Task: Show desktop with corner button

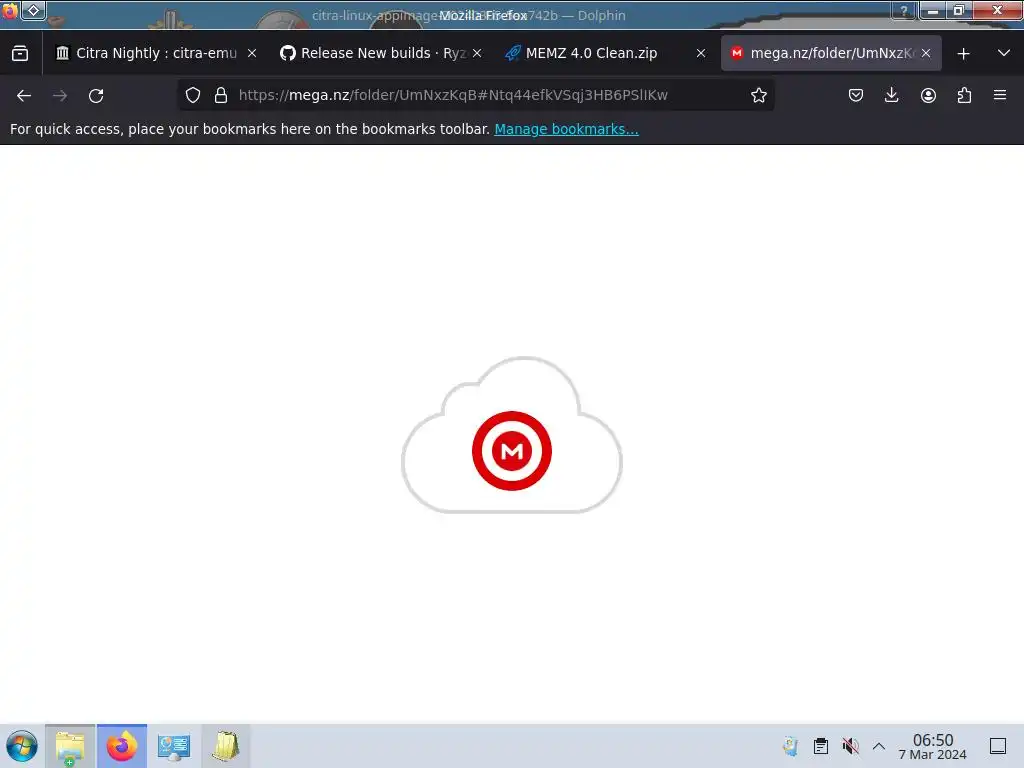Action: pyautogui.click(x=998, y=746)
